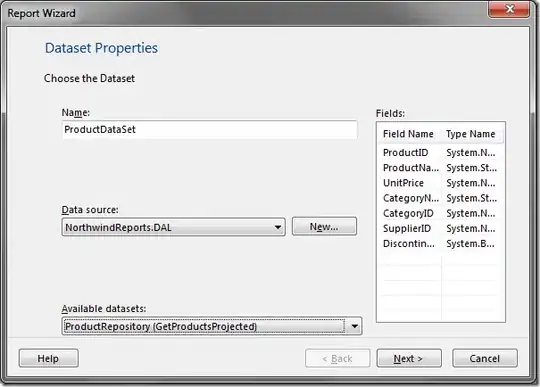The image size is (540, 387).
Task: Click the disabled Back button
Action: pos(338,358)
